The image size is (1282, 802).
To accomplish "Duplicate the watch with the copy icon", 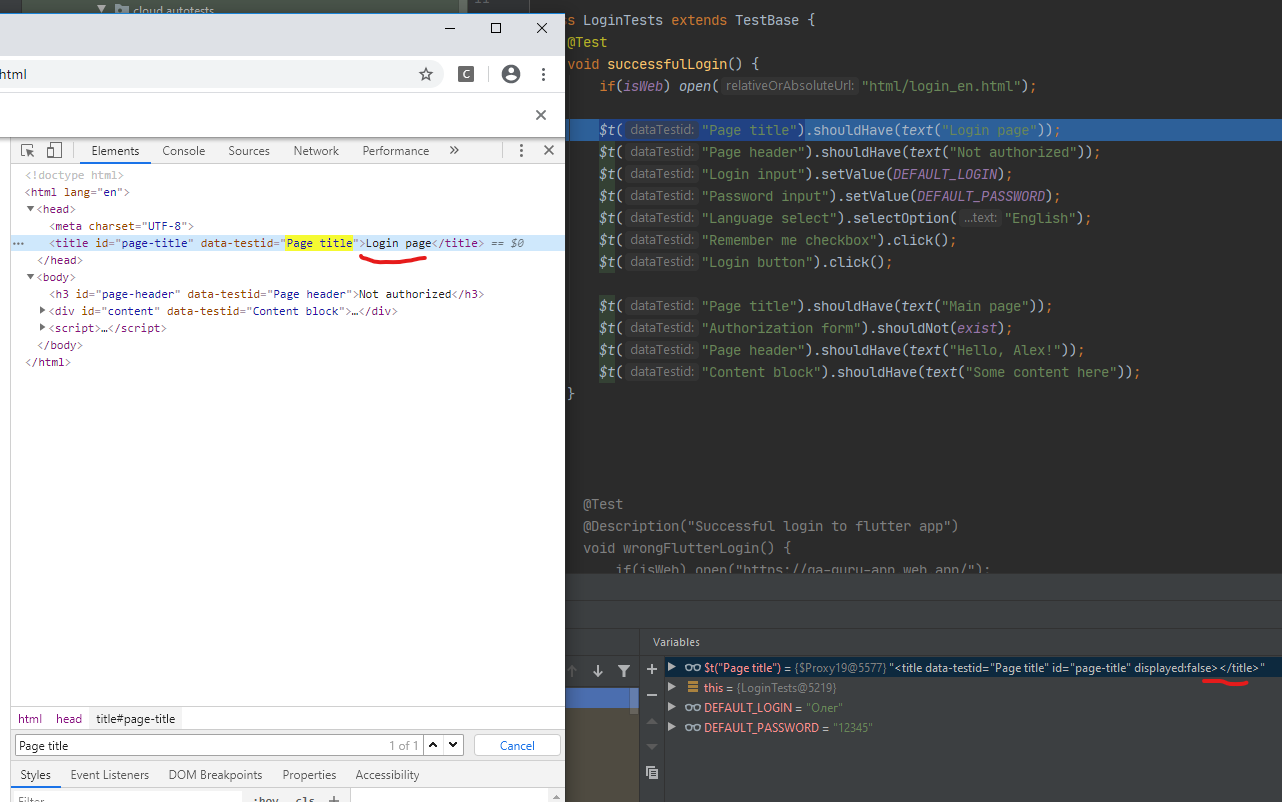I will [652, 772].
